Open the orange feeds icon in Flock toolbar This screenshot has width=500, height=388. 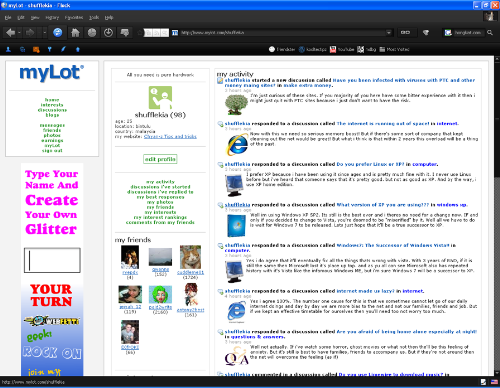pyautogui.click(x=36, y=50)
